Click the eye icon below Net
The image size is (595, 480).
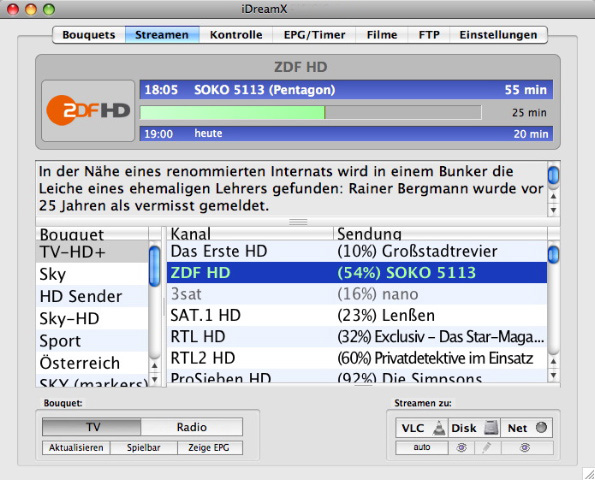pyautogui.click(x=527, y=448)
